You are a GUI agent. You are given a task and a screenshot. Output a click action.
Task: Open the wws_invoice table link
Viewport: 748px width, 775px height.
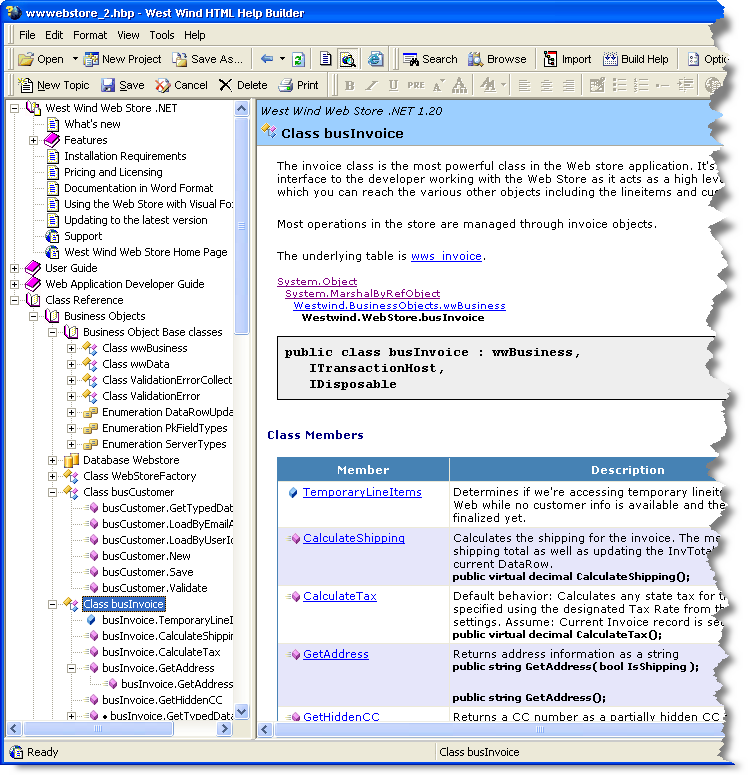click(446, 256)
